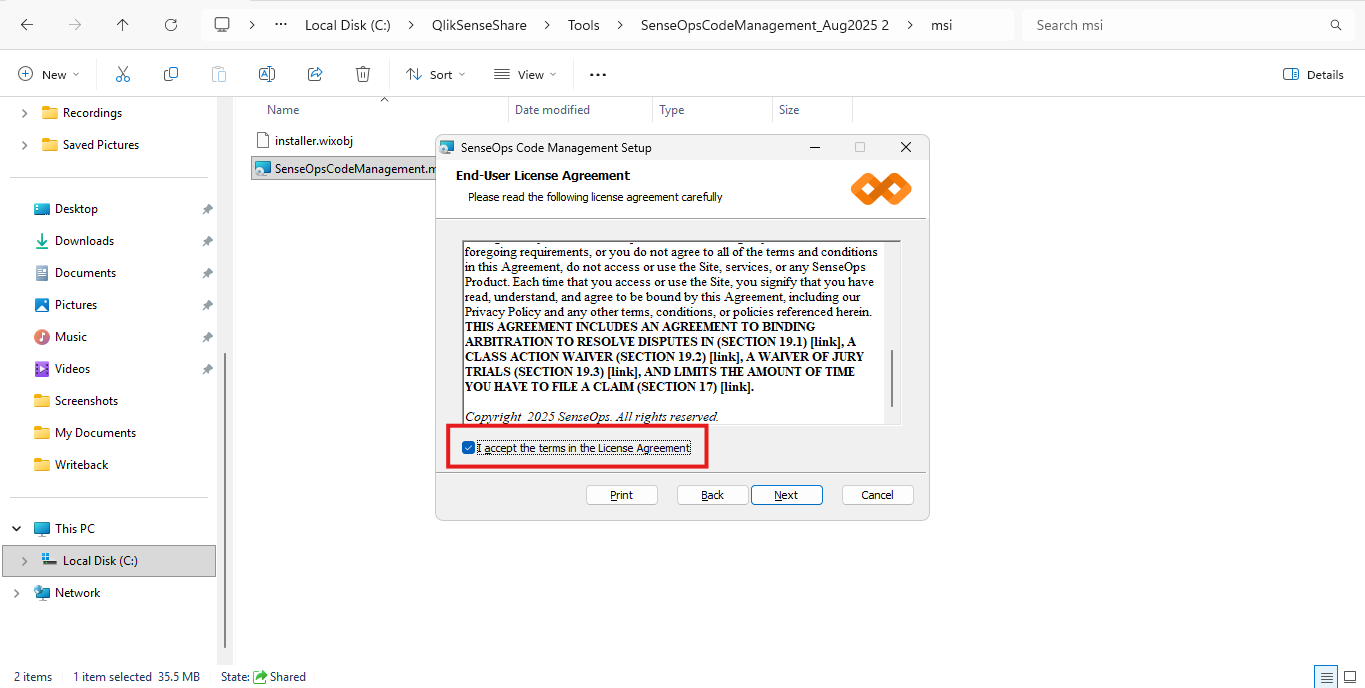The image size is (1365, 688).
Task: Open the See more ellipsis in the toolbar
Action: pos(597,74)
